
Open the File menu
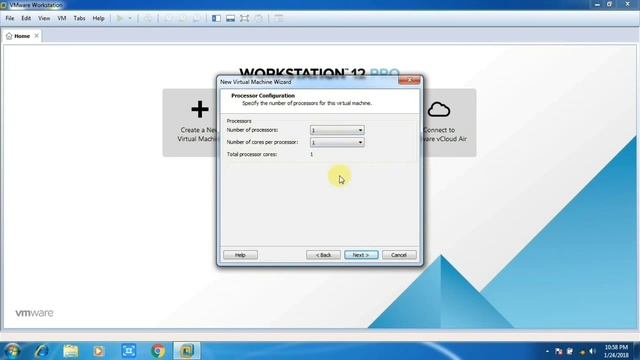pyautogui.click(x=10, y=18)
